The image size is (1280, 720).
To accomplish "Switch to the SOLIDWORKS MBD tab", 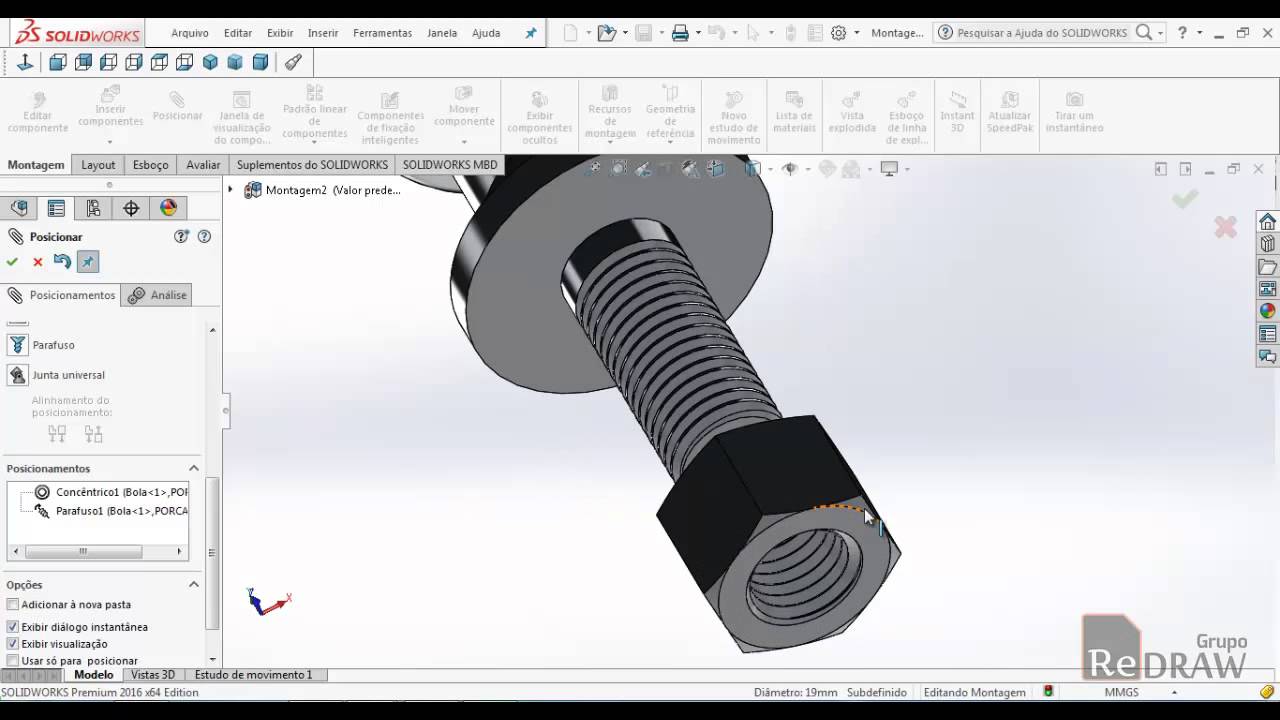I will [450, 165].
